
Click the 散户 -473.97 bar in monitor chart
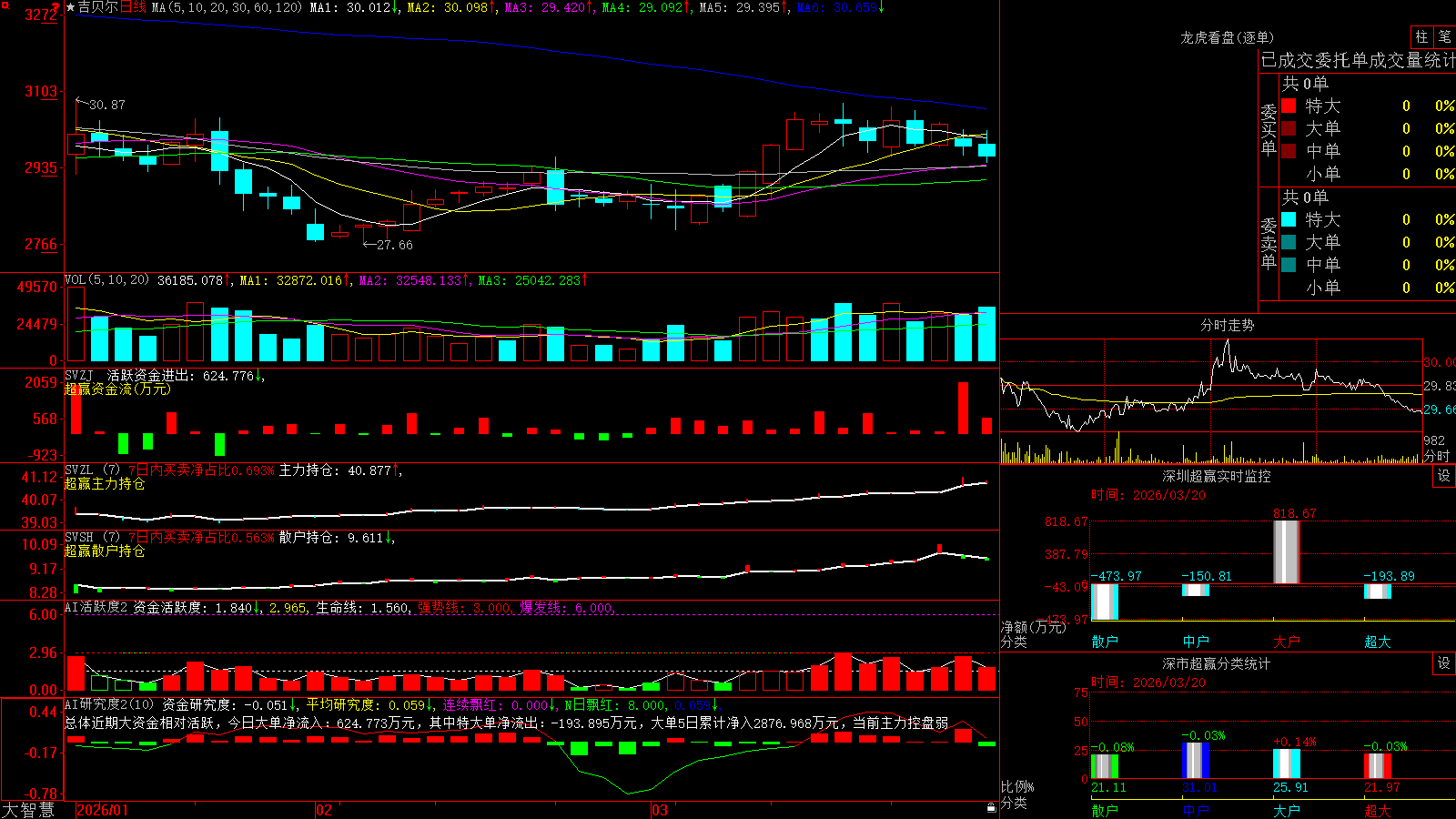tap(1105, 602)
